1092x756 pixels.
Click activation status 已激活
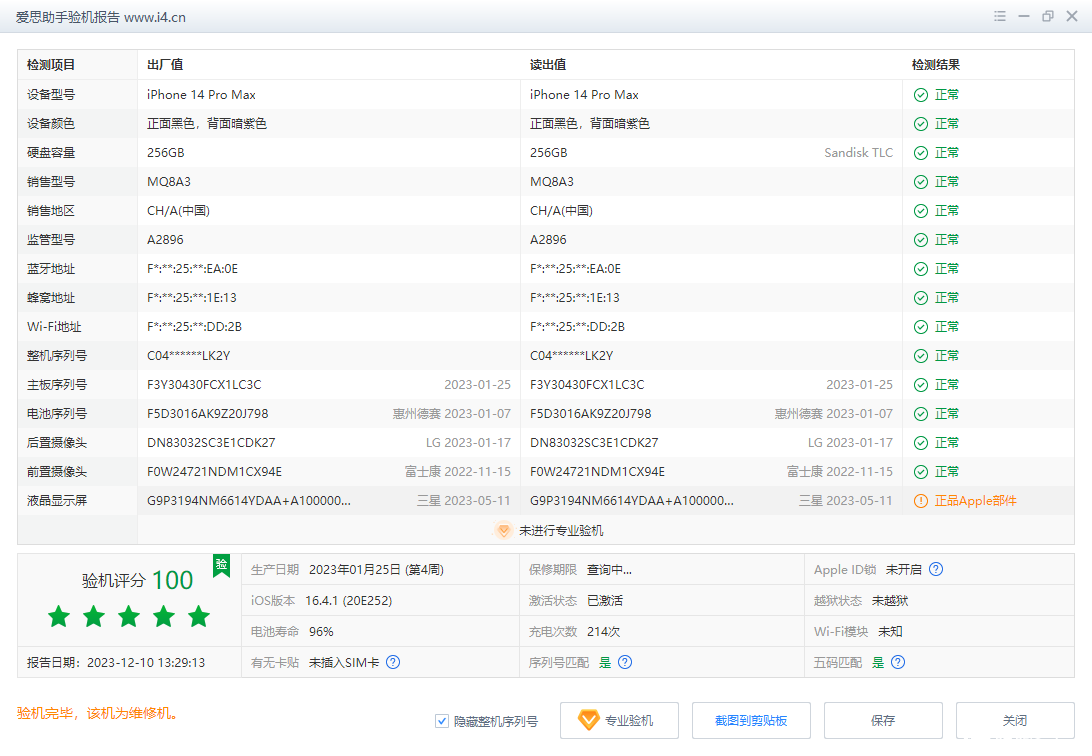605,601
